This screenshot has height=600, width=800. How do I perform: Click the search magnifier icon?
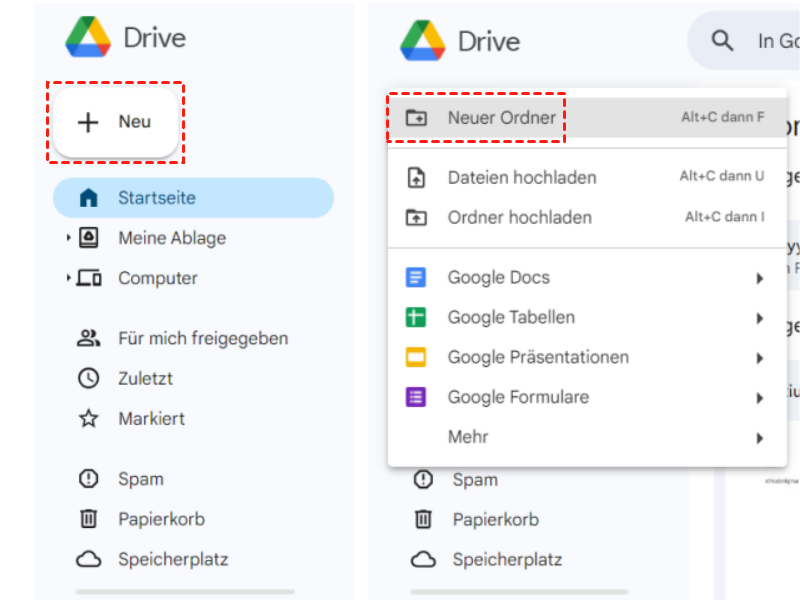point(722,41)
